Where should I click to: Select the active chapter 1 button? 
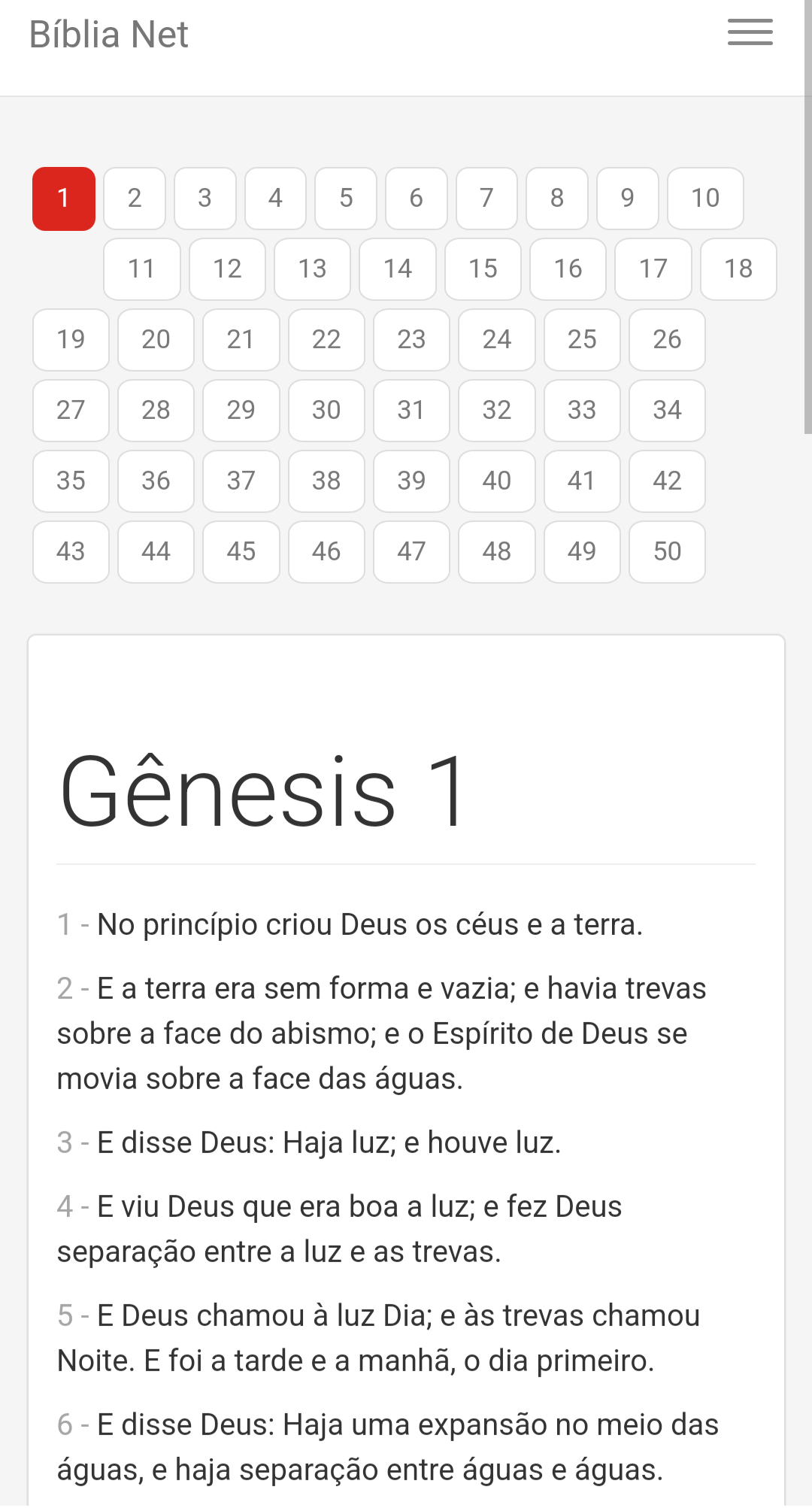64,199
